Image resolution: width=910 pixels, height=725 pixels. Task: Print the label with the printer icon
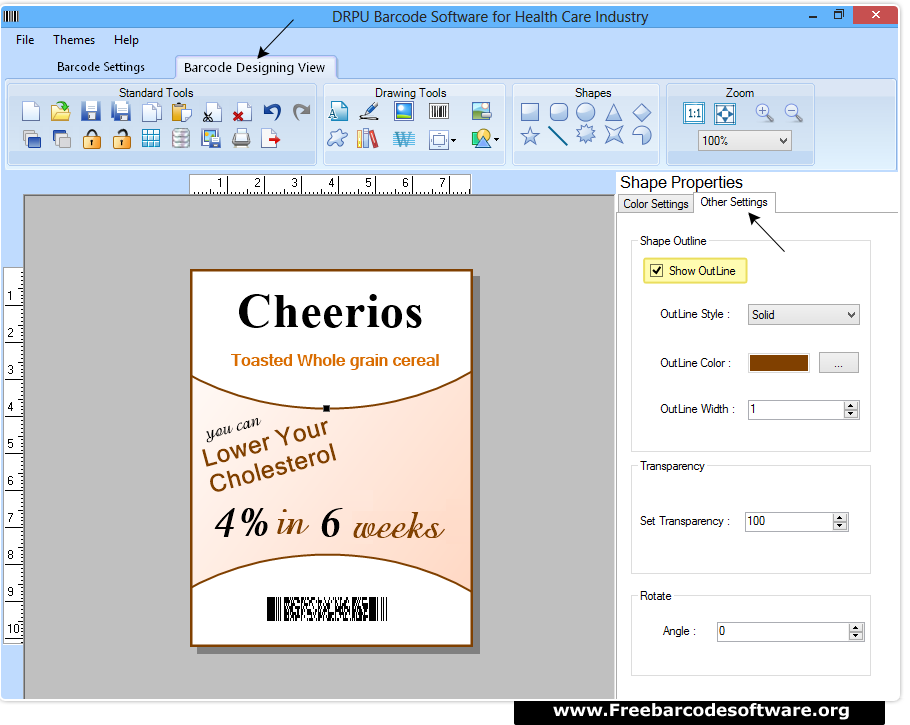[241, 139]
